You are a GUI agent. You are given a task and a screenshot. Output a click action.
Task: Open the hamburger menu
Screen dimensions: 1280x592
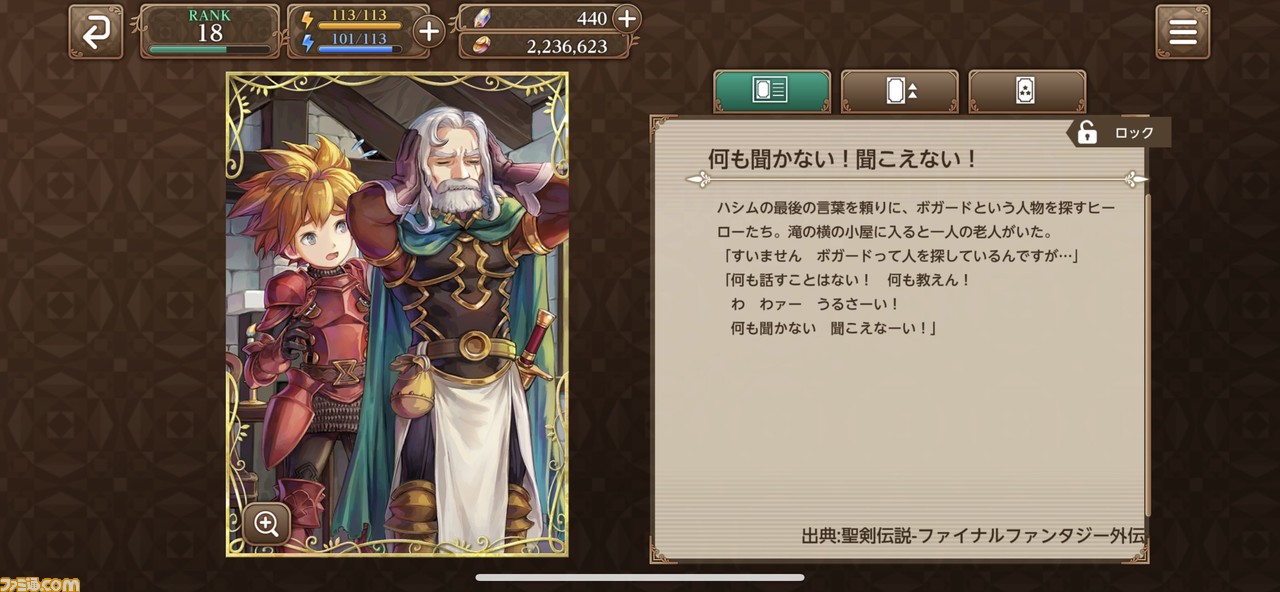point(1183,32)
